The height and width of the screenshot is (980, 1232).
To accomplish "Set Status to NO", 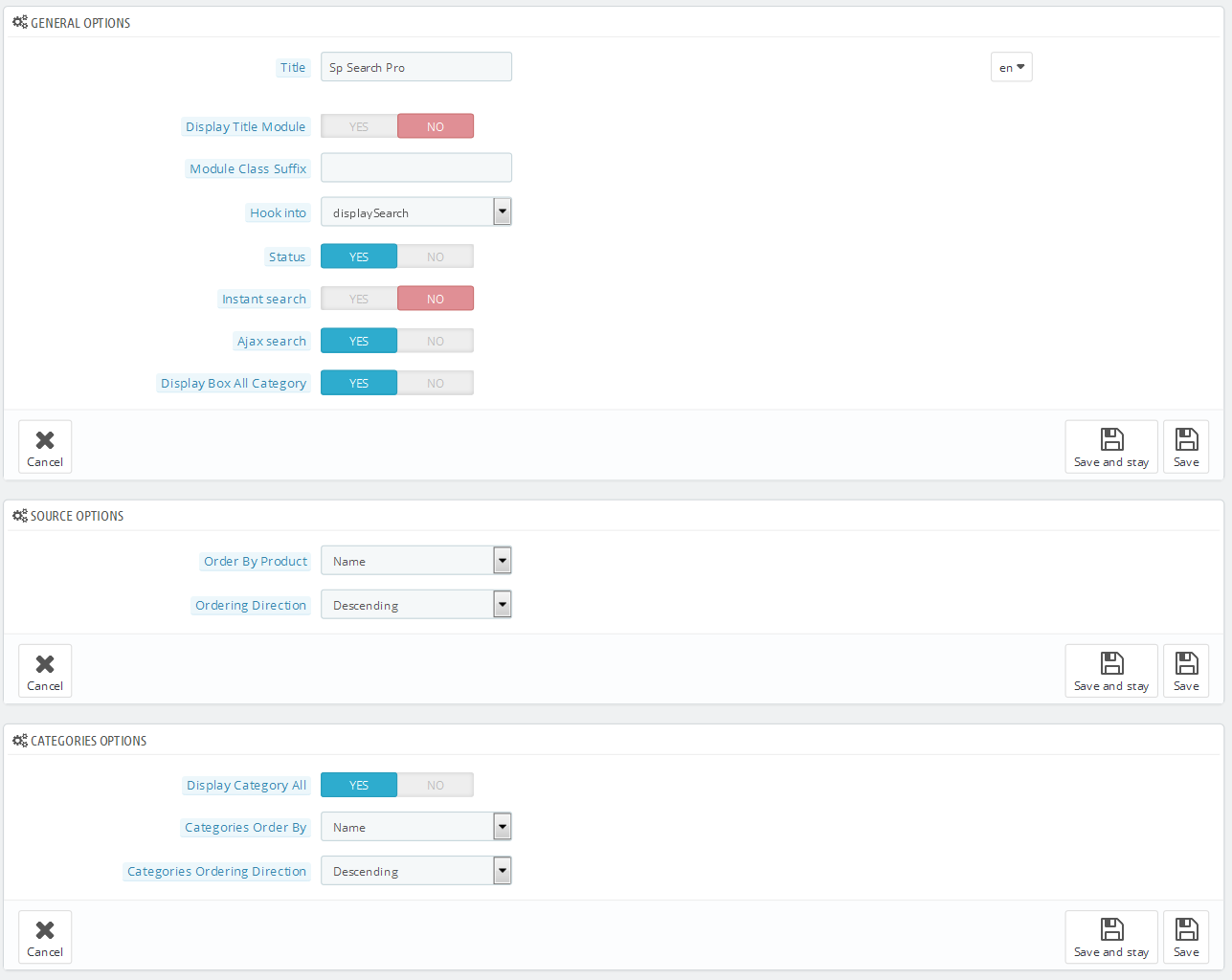I will [436, 256].
